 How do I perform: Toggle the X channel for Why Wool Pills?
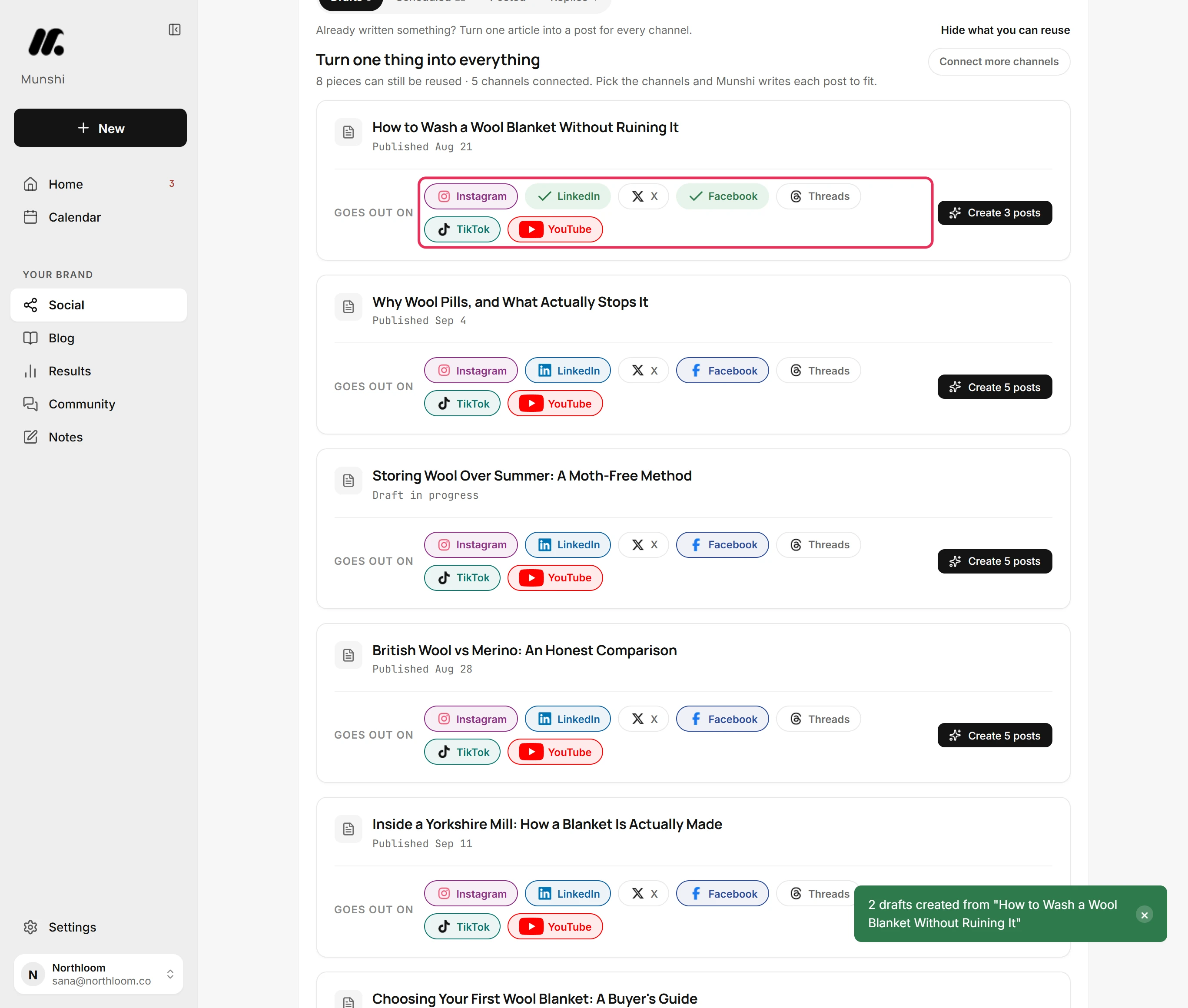[644, 371]
